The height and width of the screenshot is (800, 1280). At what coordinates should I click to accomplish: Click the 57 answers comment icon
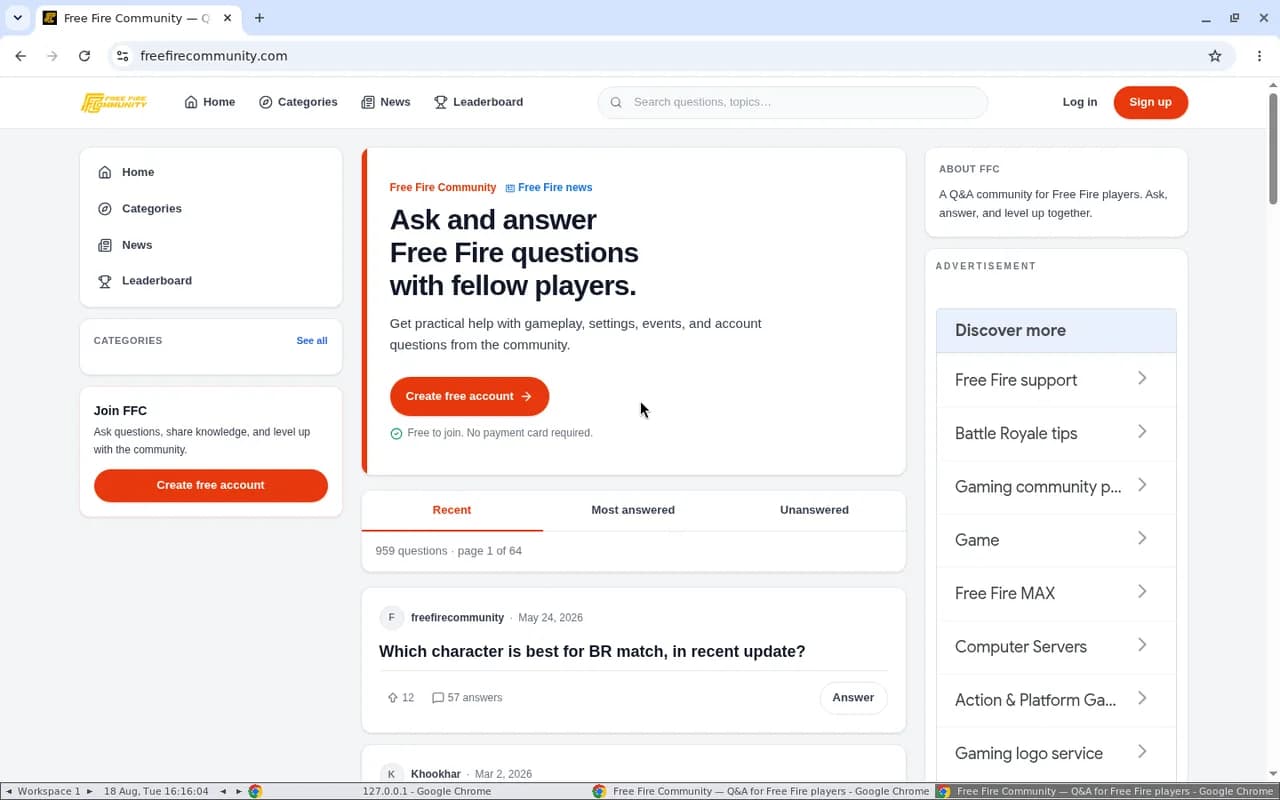[437, 698]
